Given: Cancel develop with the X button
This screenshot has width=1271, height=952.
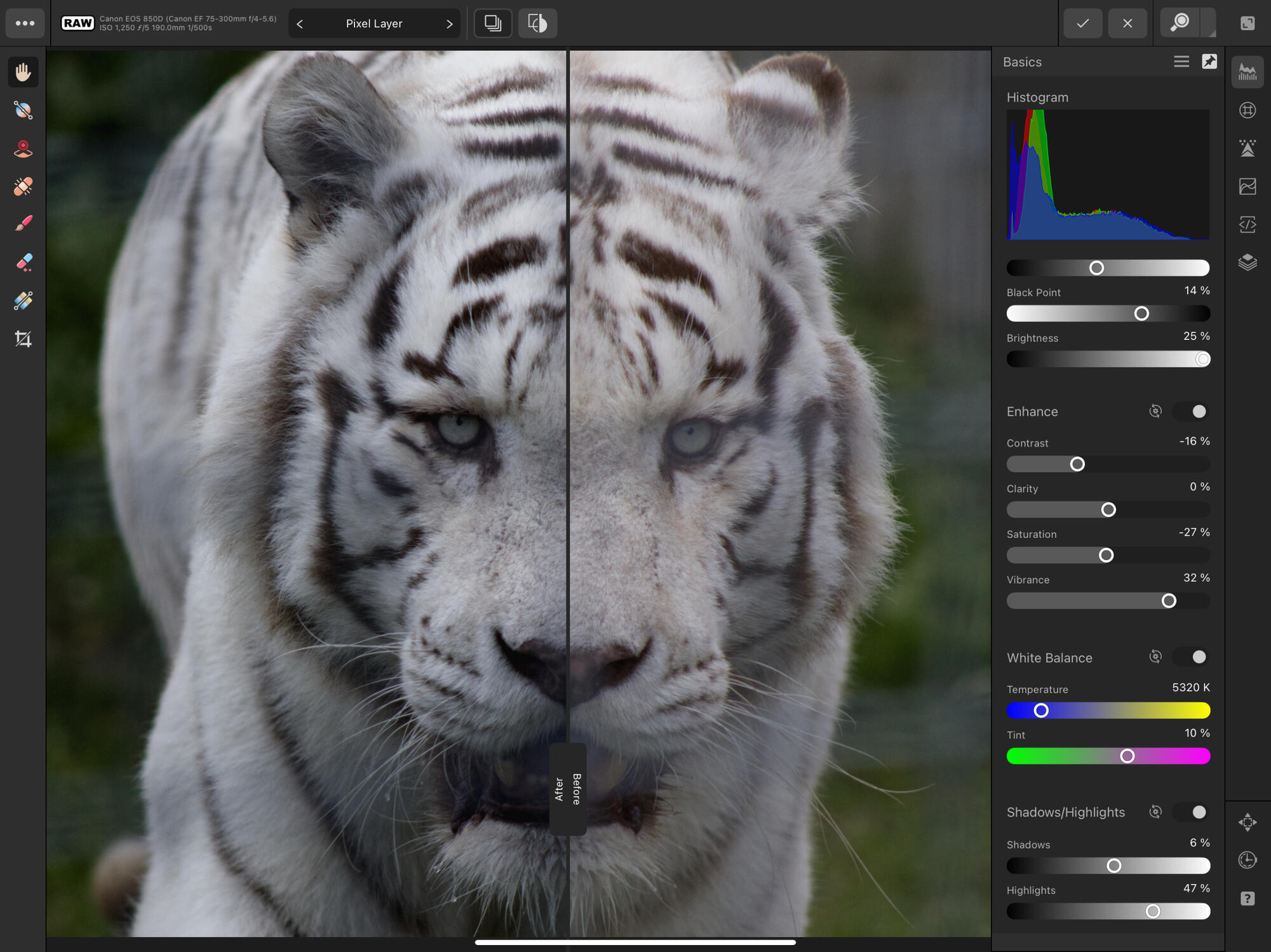Looking at the screenshot, I should (1127, 23).
